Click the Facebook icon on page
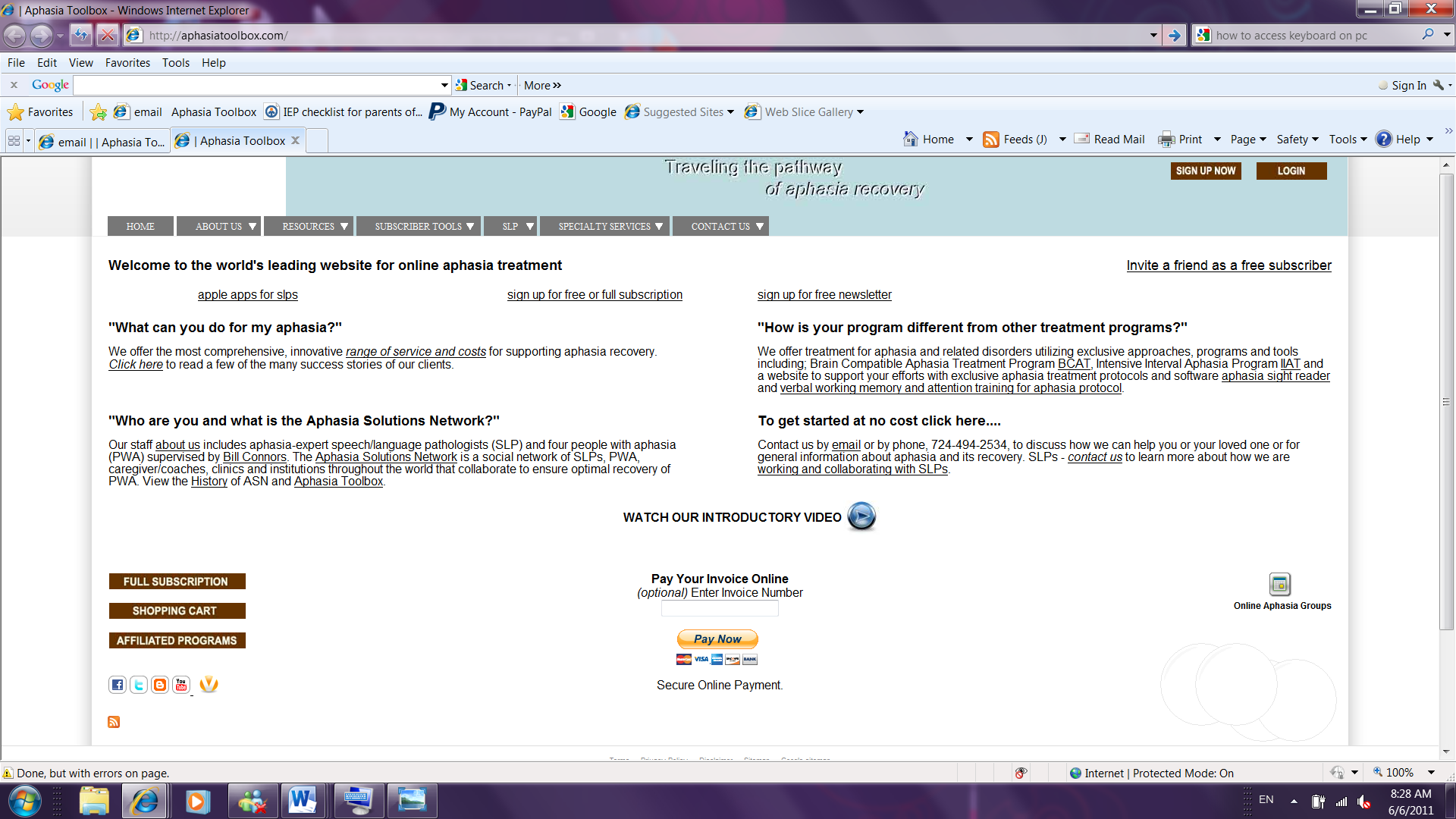The width and height of the screenshot is (1456, 819). 118,685
